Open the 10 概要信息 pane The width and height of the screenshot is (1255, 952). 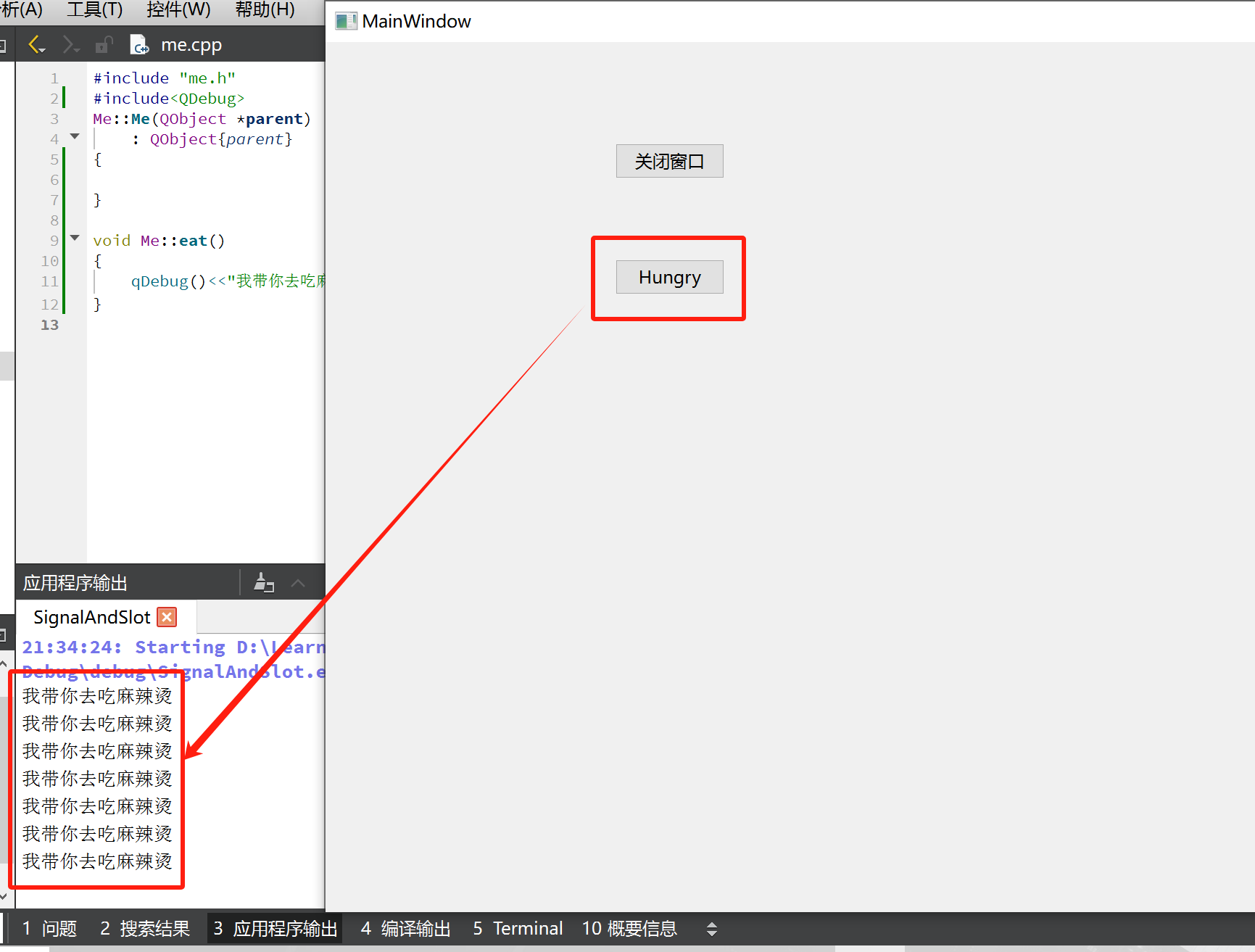[629, 929]
